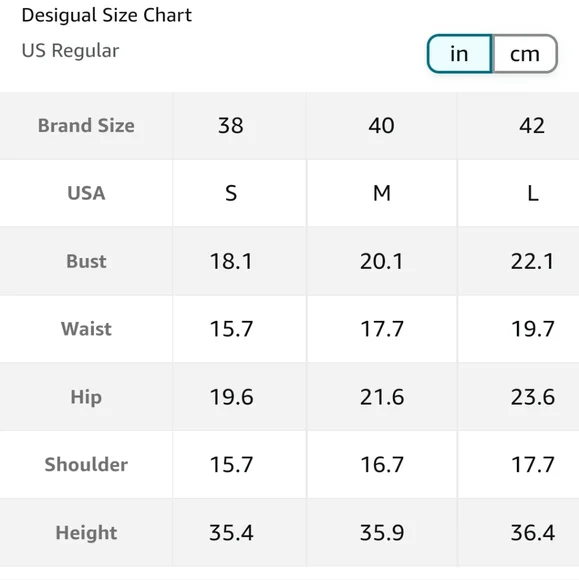Viewport: 579px width, 580px height.
Task: Click the Waist row label
Action: [86, 329]
